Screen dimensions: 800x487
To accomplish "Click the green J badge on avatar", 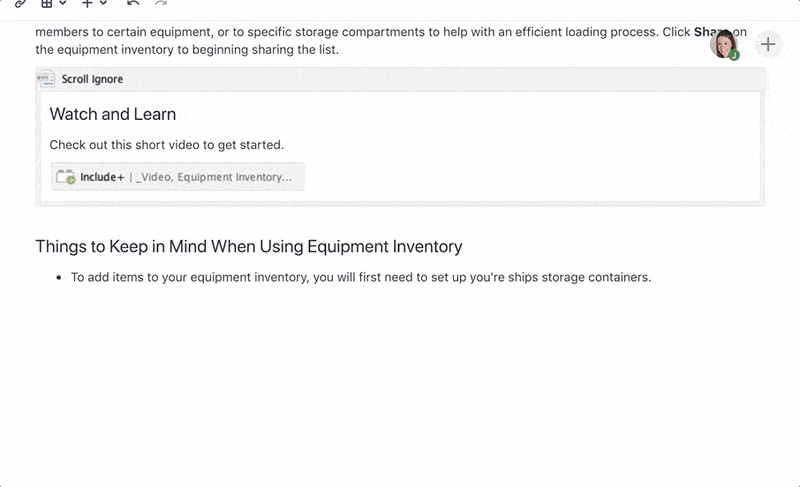I will (734, 56).
